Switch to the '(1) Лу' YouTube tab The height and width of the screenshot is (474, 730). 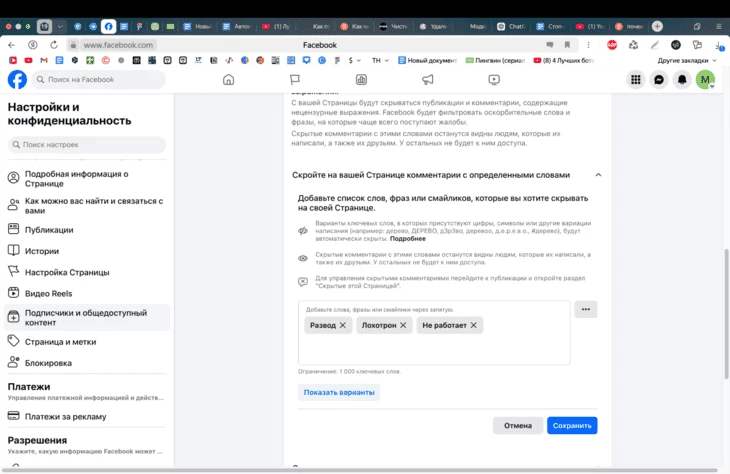pyautogui.click(x=276, y=27)
